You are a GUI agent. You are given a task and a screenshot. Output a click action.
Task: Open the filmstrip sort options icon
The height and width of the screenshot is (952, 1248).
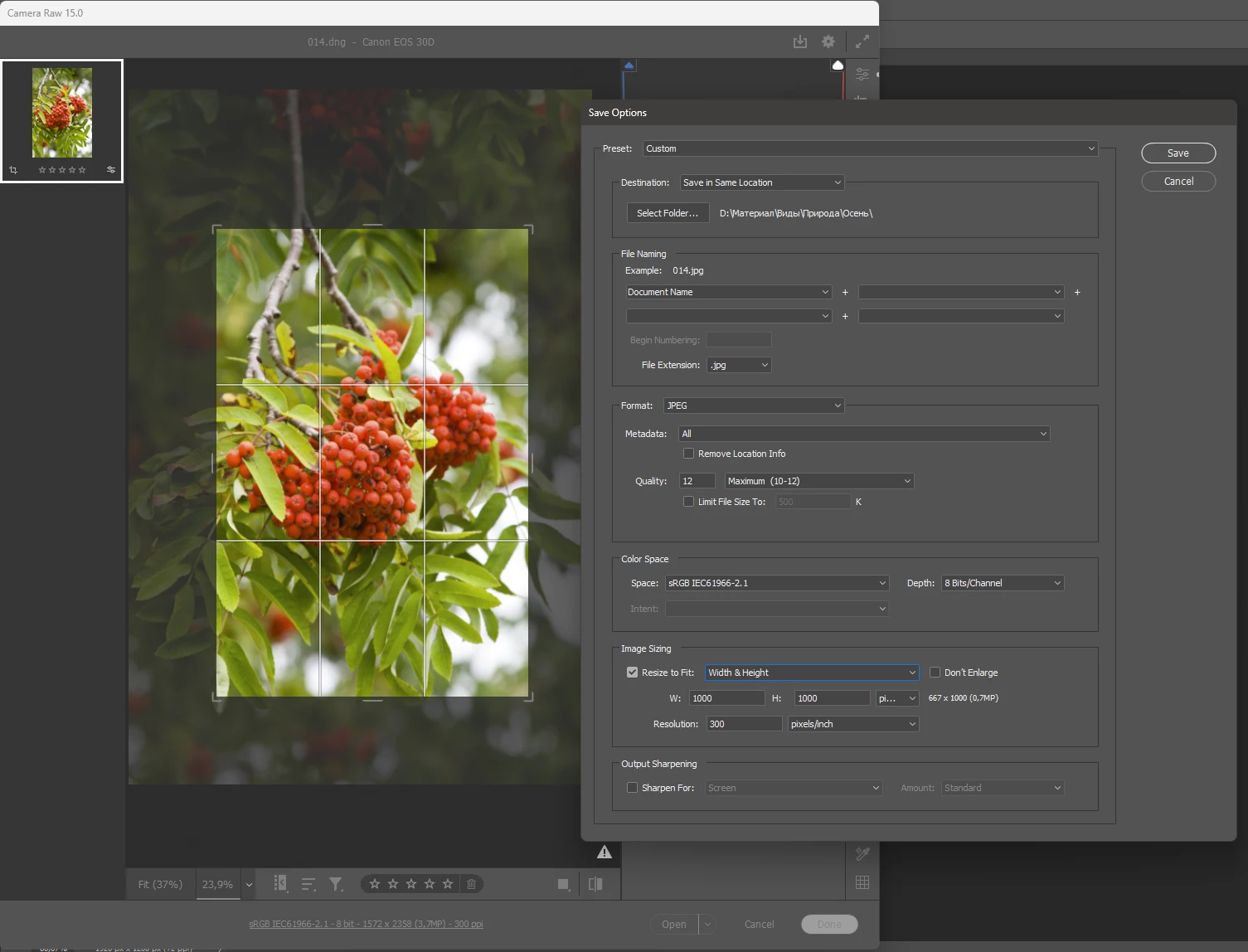(308, 884)
